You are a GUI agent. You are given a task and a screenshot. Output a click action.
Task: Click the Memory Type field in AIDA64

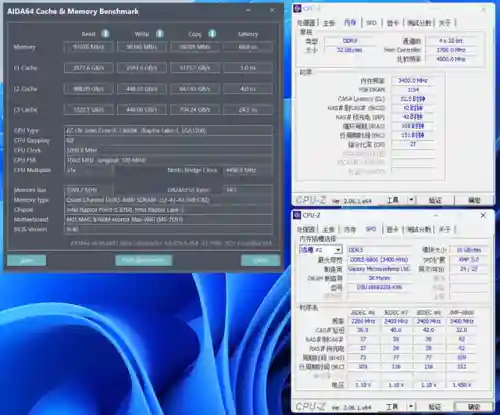click(x=168, y=200)
